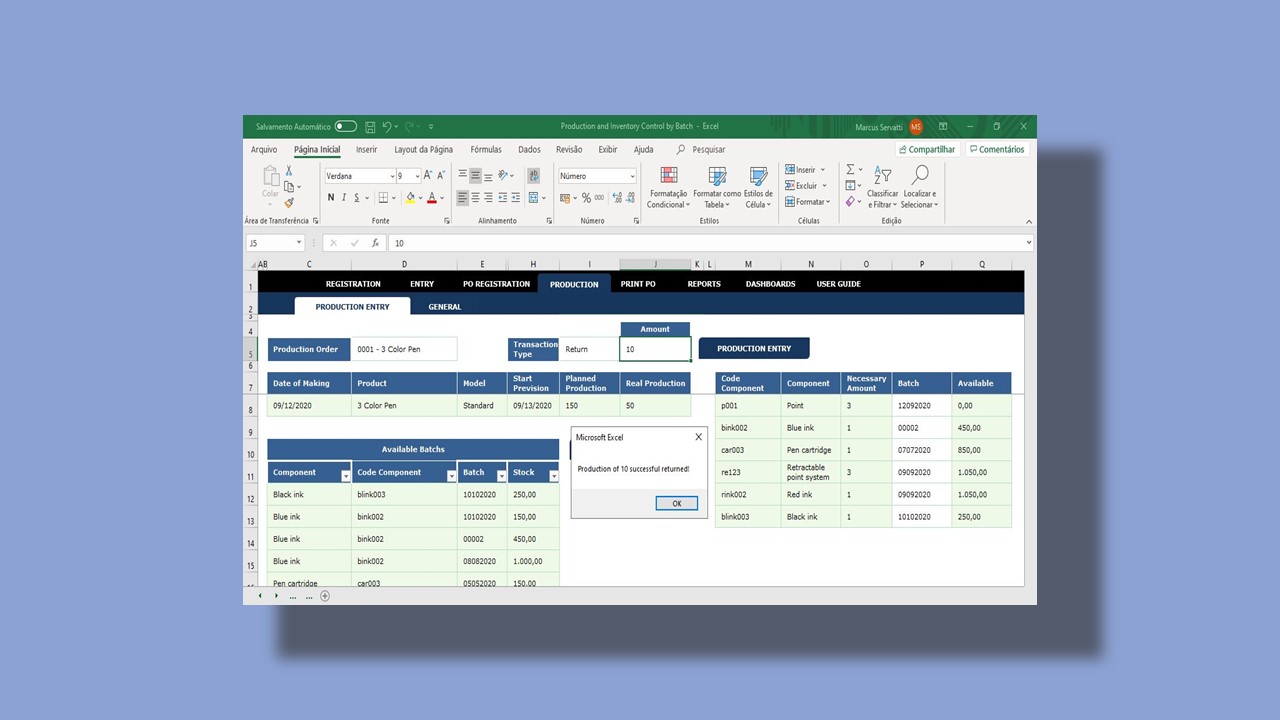Click OK in the Microsoft Excel dialog
Image resolution: width=1280 pixels, height=720 pixels.
676,503
